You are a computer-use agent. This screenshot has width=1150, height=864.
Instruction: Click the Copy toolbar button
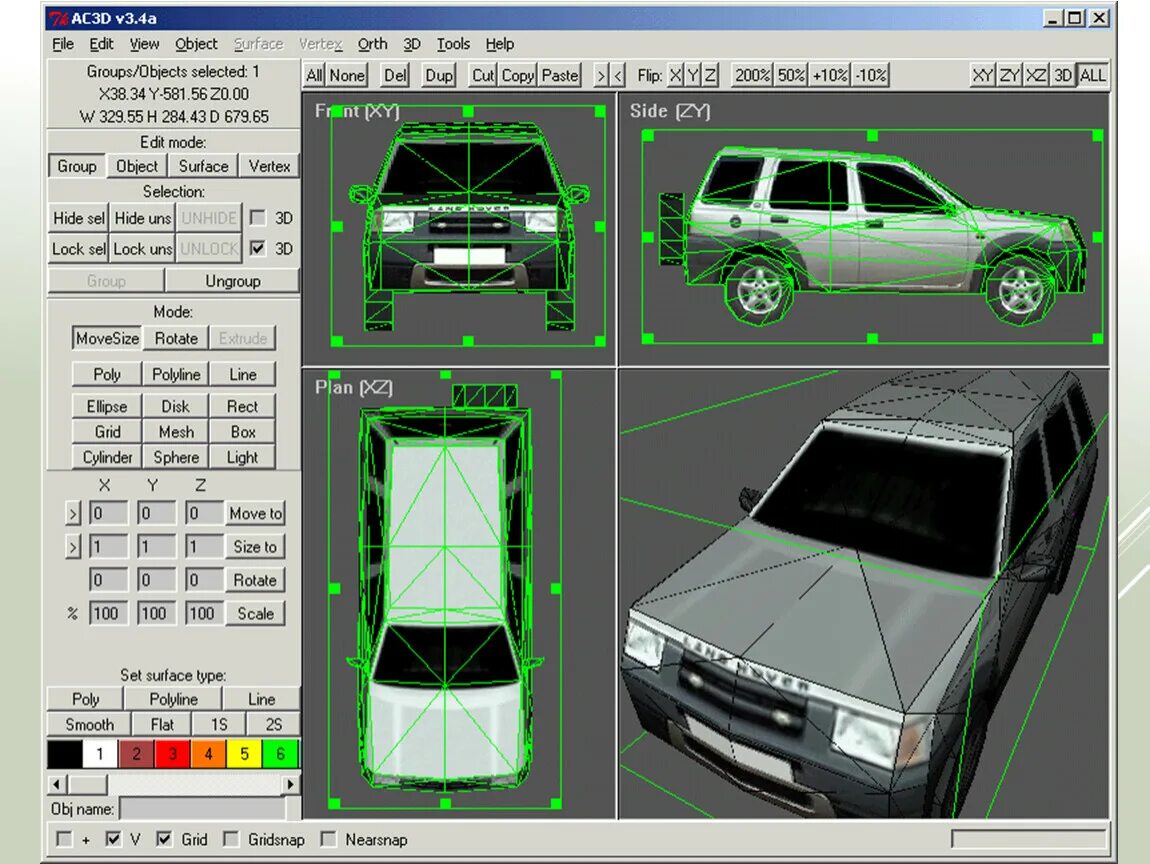tap(518, 75)
